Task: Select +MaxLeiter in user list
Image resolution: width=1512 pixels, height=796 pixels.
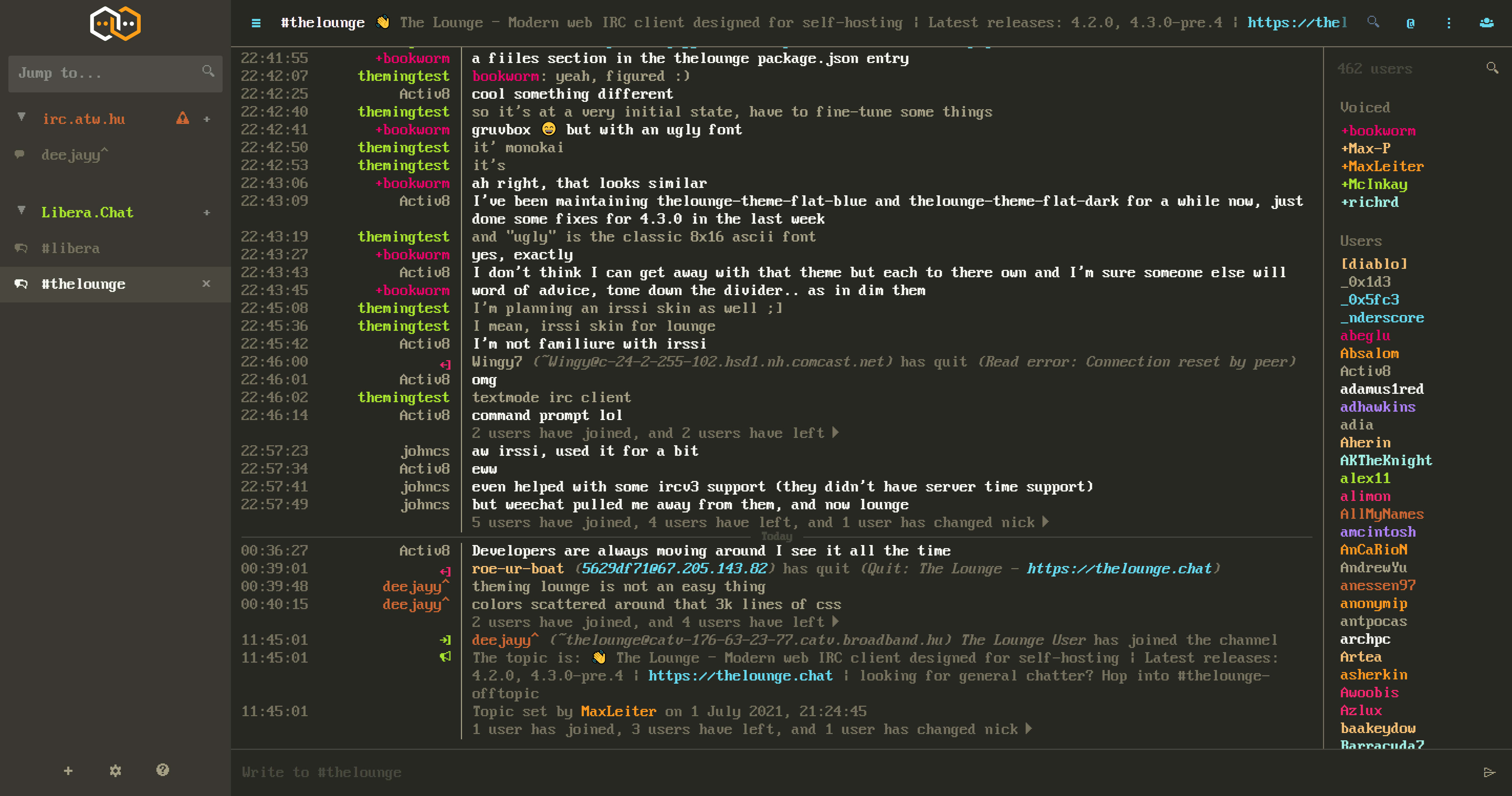Action: pos(1382,167)
